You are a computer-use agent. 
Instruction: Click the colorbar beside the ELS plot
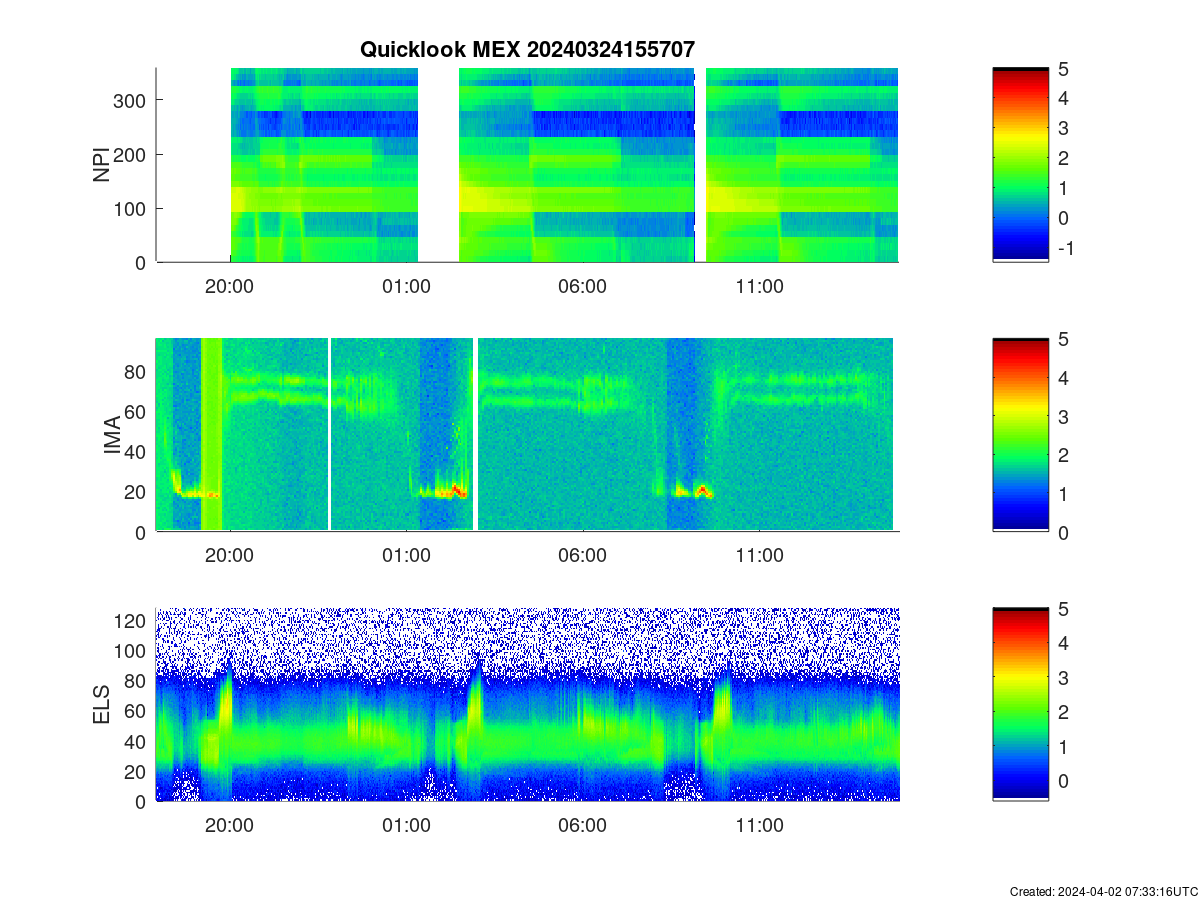tap(1020, 704)
